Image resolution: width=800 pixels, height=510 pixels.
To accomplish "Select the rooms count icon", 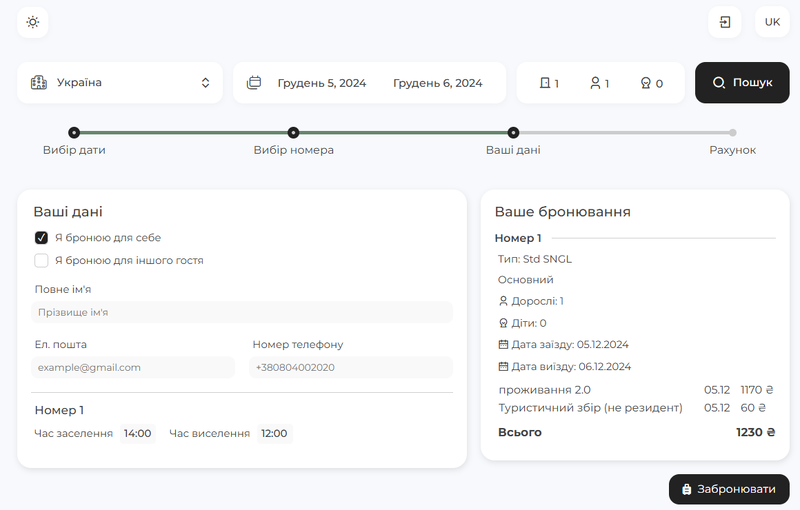I will [545, 83].
